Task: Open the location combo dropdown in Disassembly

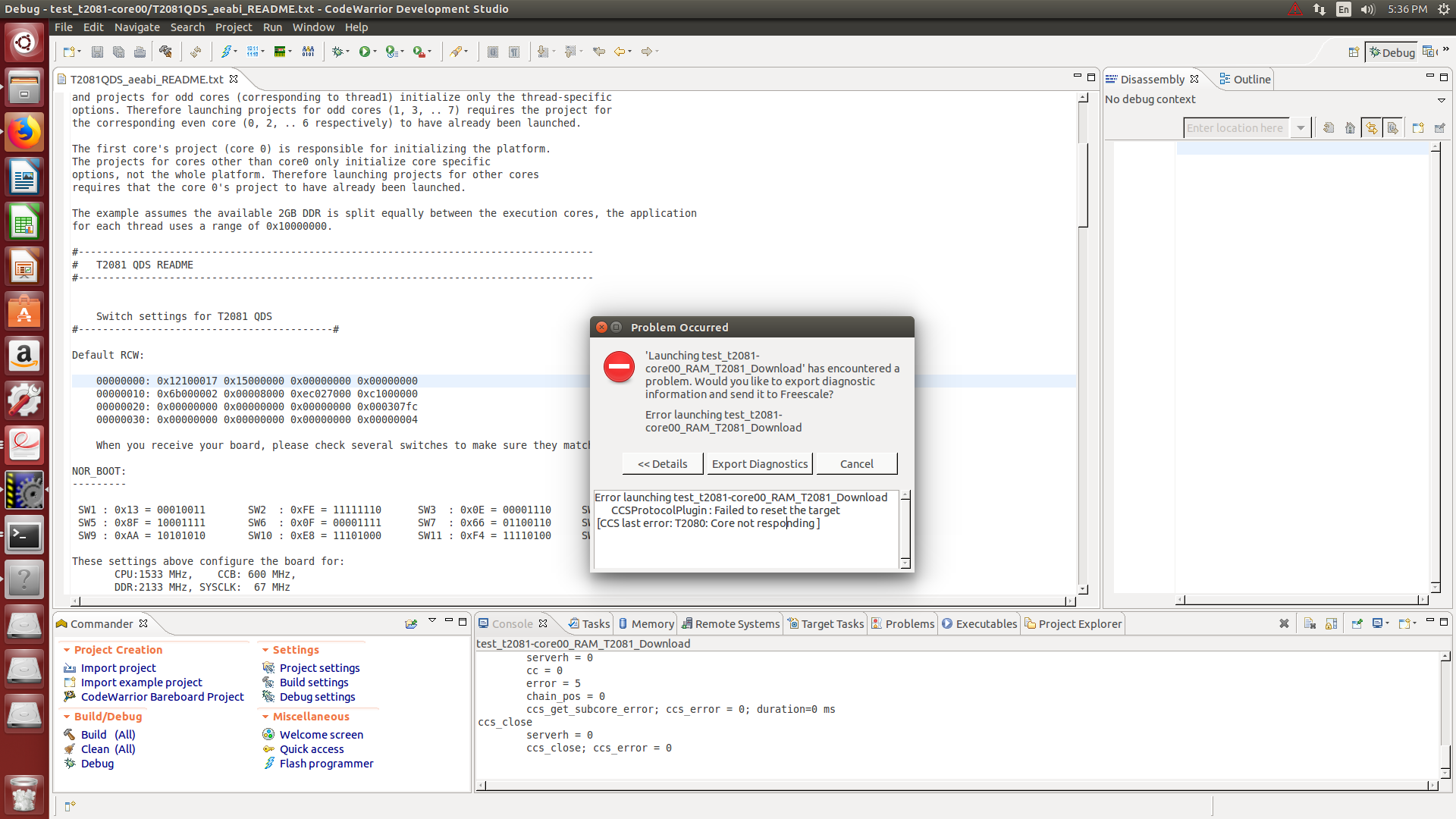Action: tap(1301, 128)
